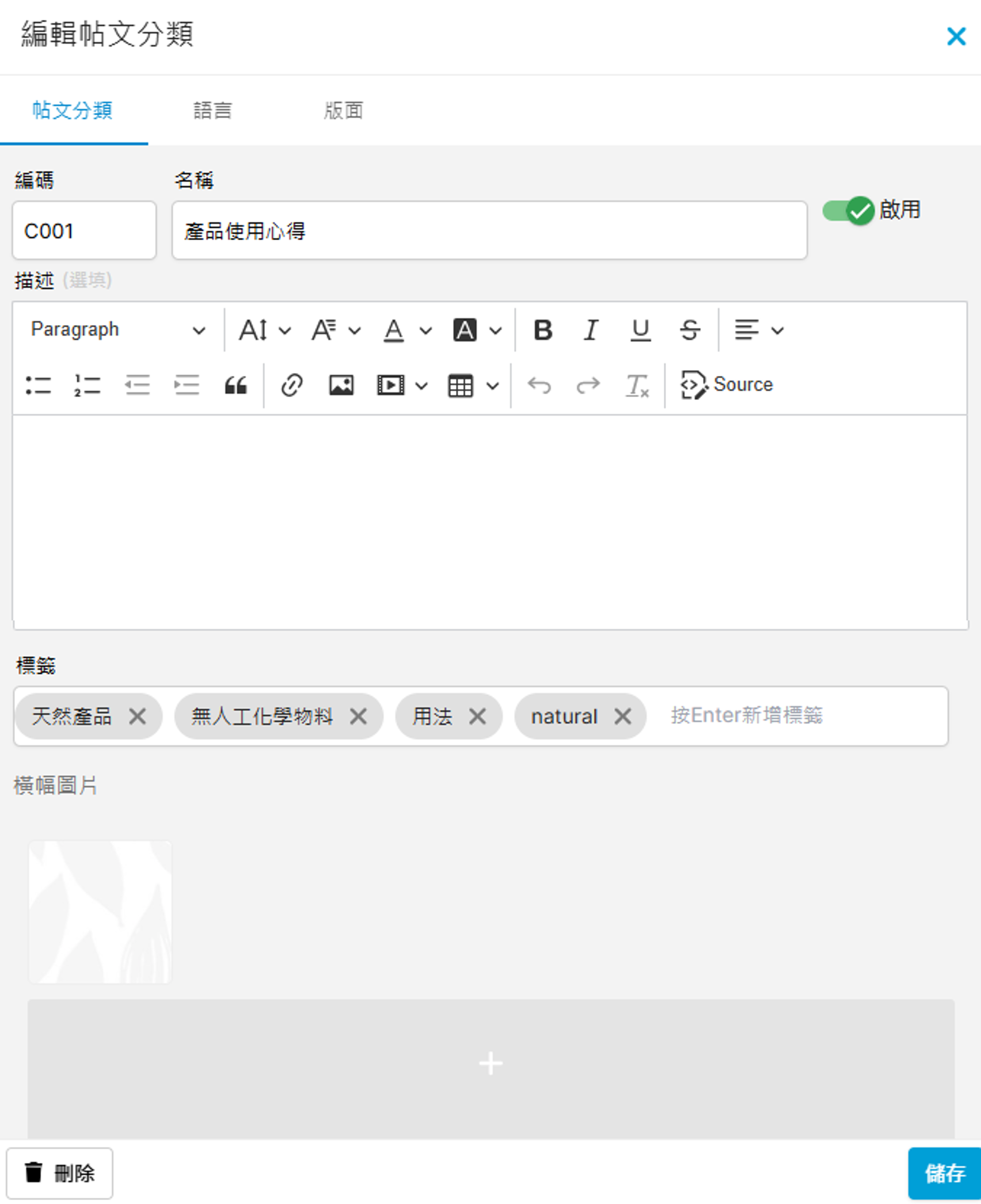Image resolution: width=981 pixels, height=1204 pixels.
Task: Click the 刪除 button
Action: pos(60,1173)
